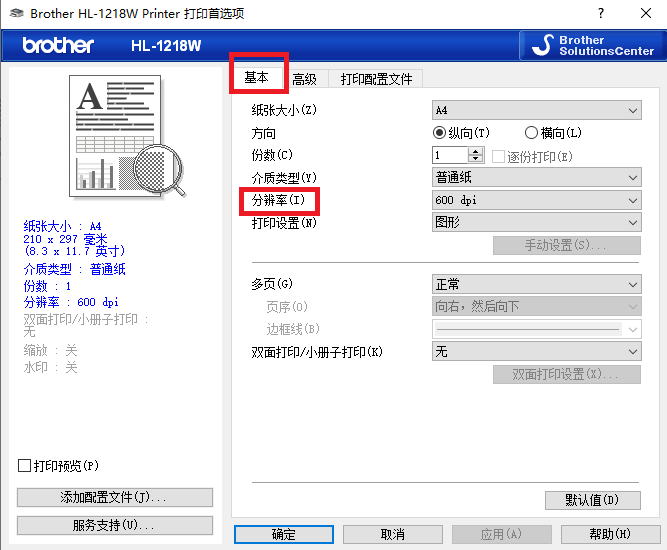Image resolution: width=667 pixels, height=550 pixels.
Task: Open the Brother SolutionsCenter link
Action: [592, 46]
